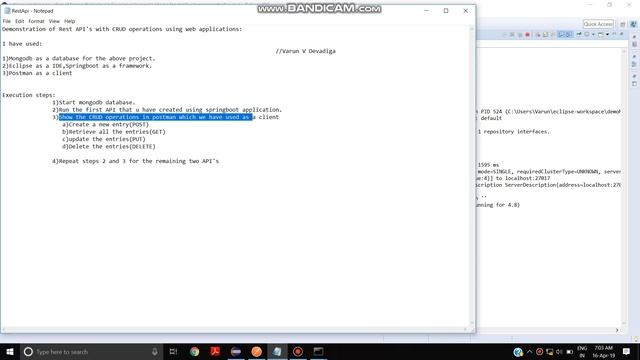Open Google Chrome from the taskbar
The image size is (640, 360).
[x=194, y=351]
